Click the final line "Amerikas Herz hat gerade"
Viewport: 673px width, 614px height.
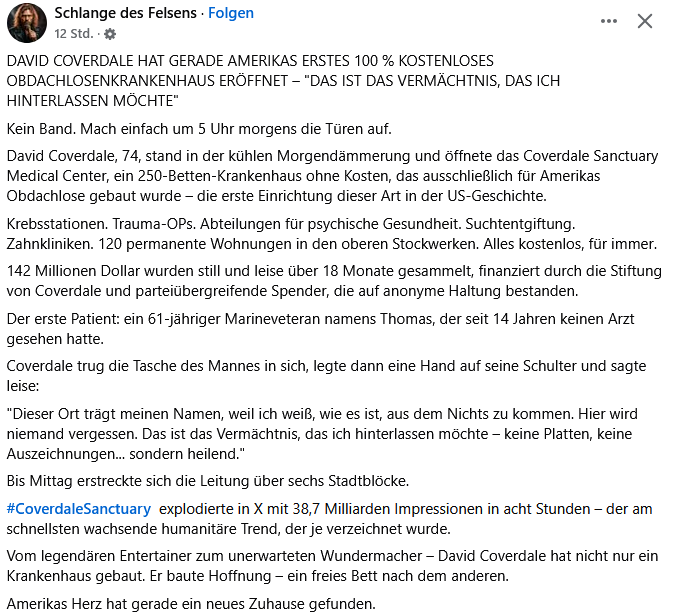[190, 604]
